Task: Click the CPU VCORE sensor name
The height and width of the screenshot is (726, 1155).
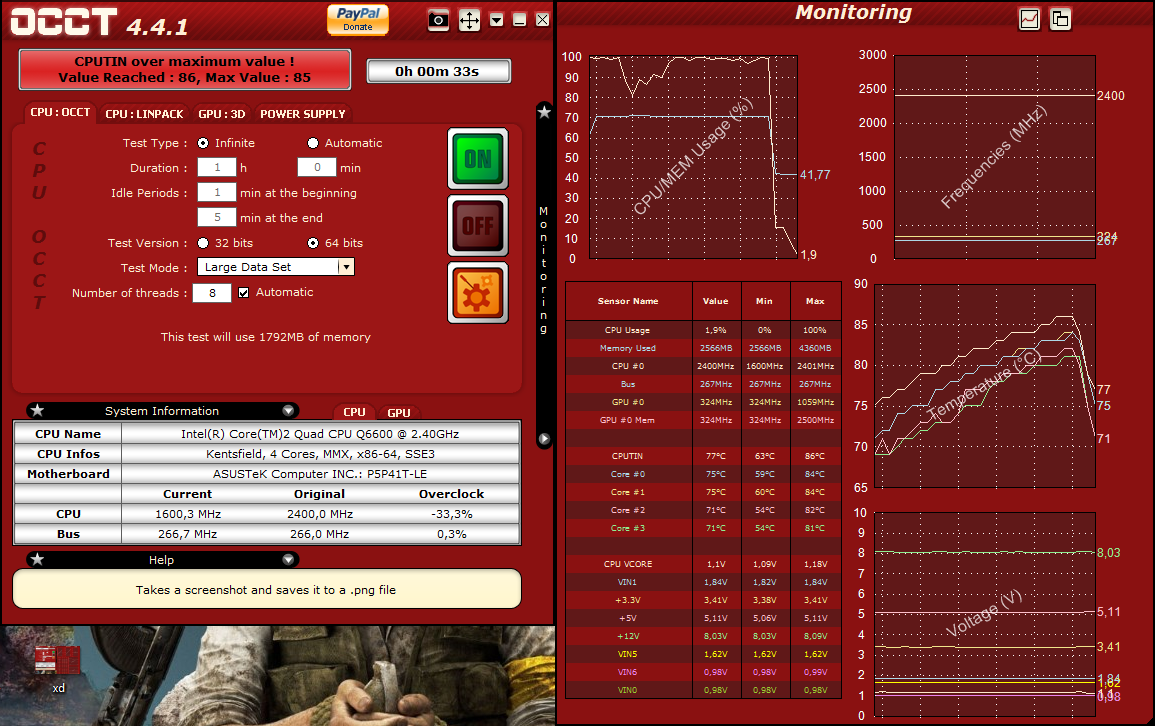Action: pyautogui.click(x=628, y=564)
